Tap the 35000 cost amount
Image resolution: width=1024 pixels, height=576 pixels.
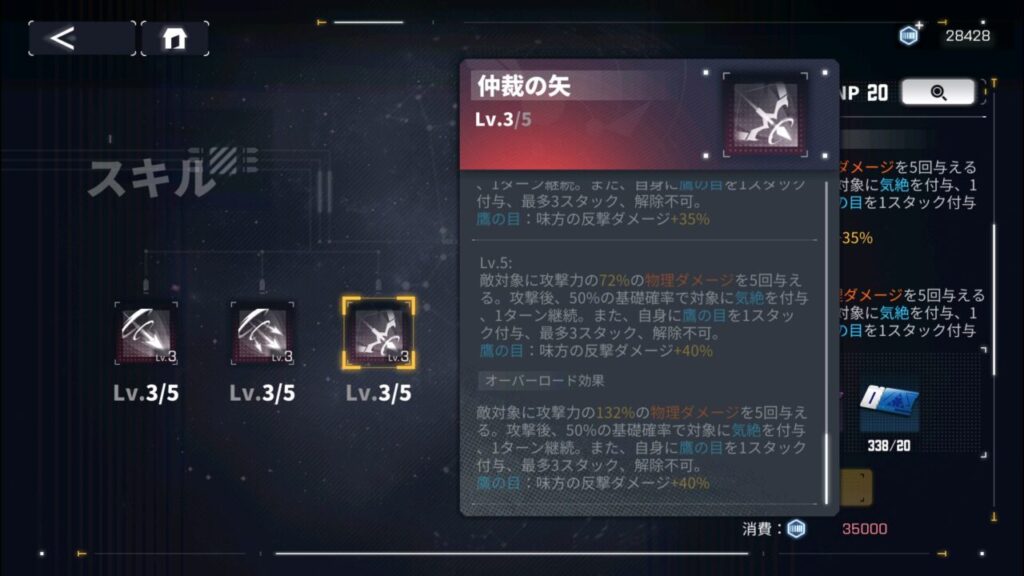(x=864, y=528)
